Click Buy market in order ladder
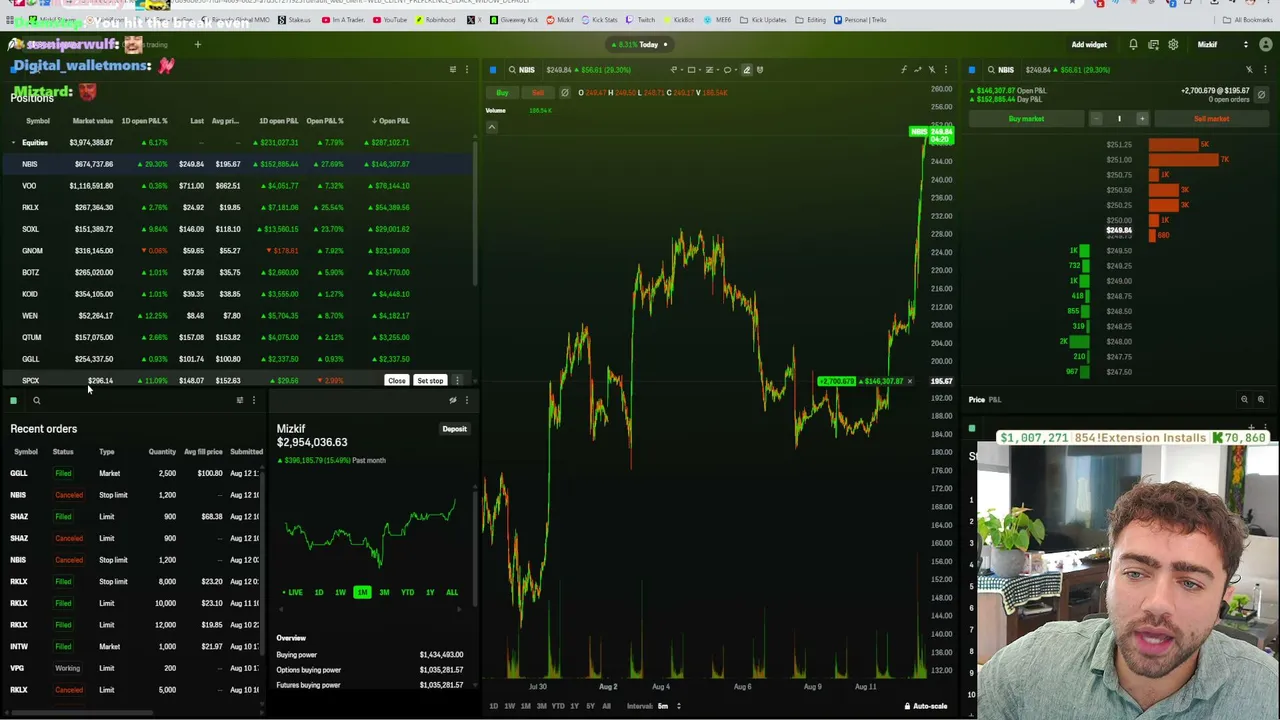Screen dimensions: 1280x720 coord(1027,119)
